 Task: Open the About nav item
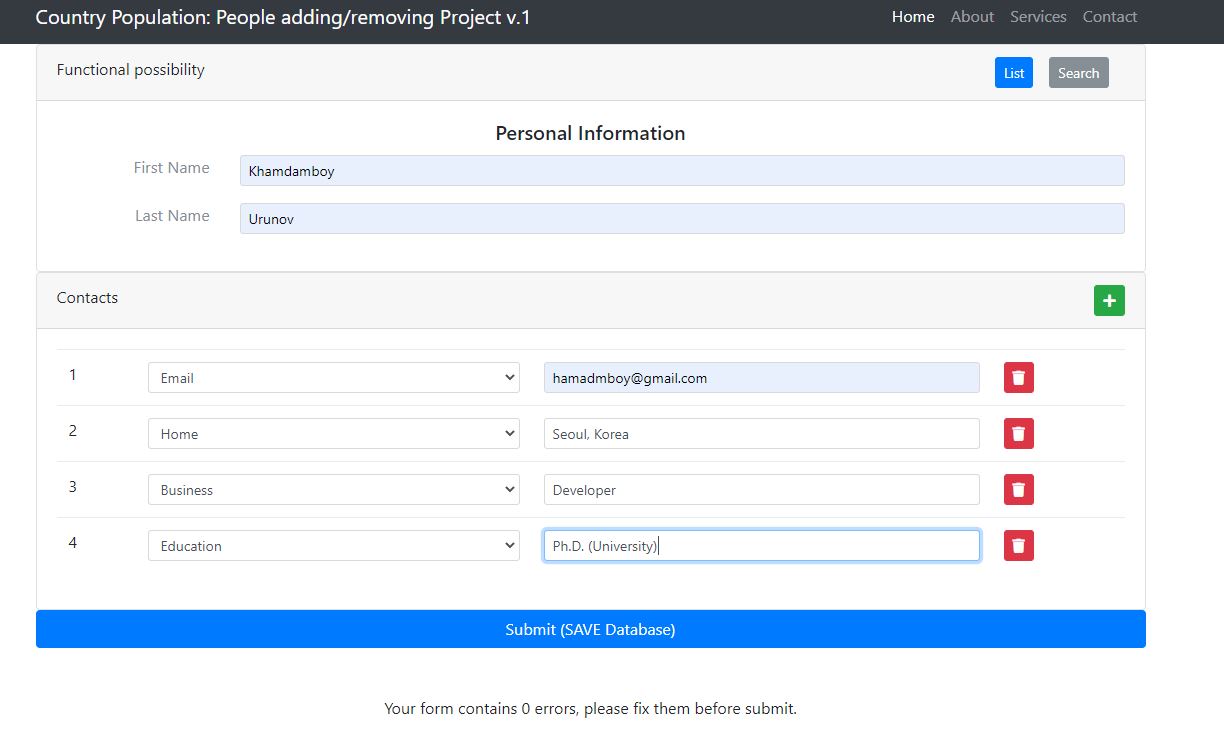tap(972, 17)
